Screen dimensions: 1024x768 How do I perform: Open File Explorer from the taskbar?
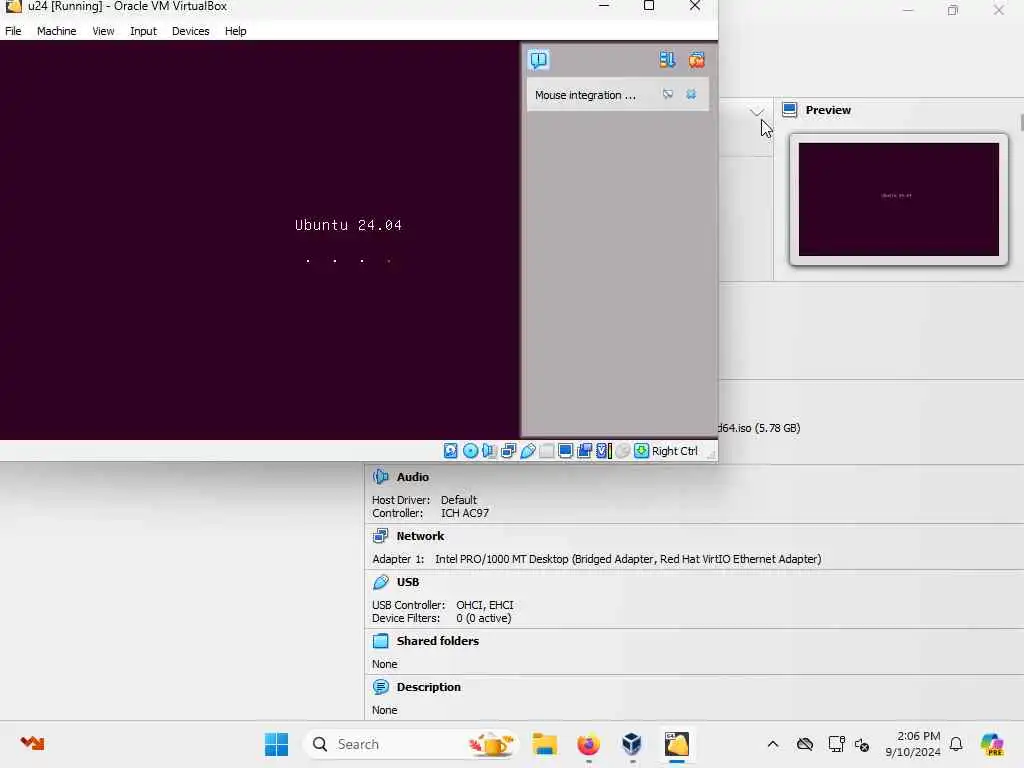pos(544,744)
